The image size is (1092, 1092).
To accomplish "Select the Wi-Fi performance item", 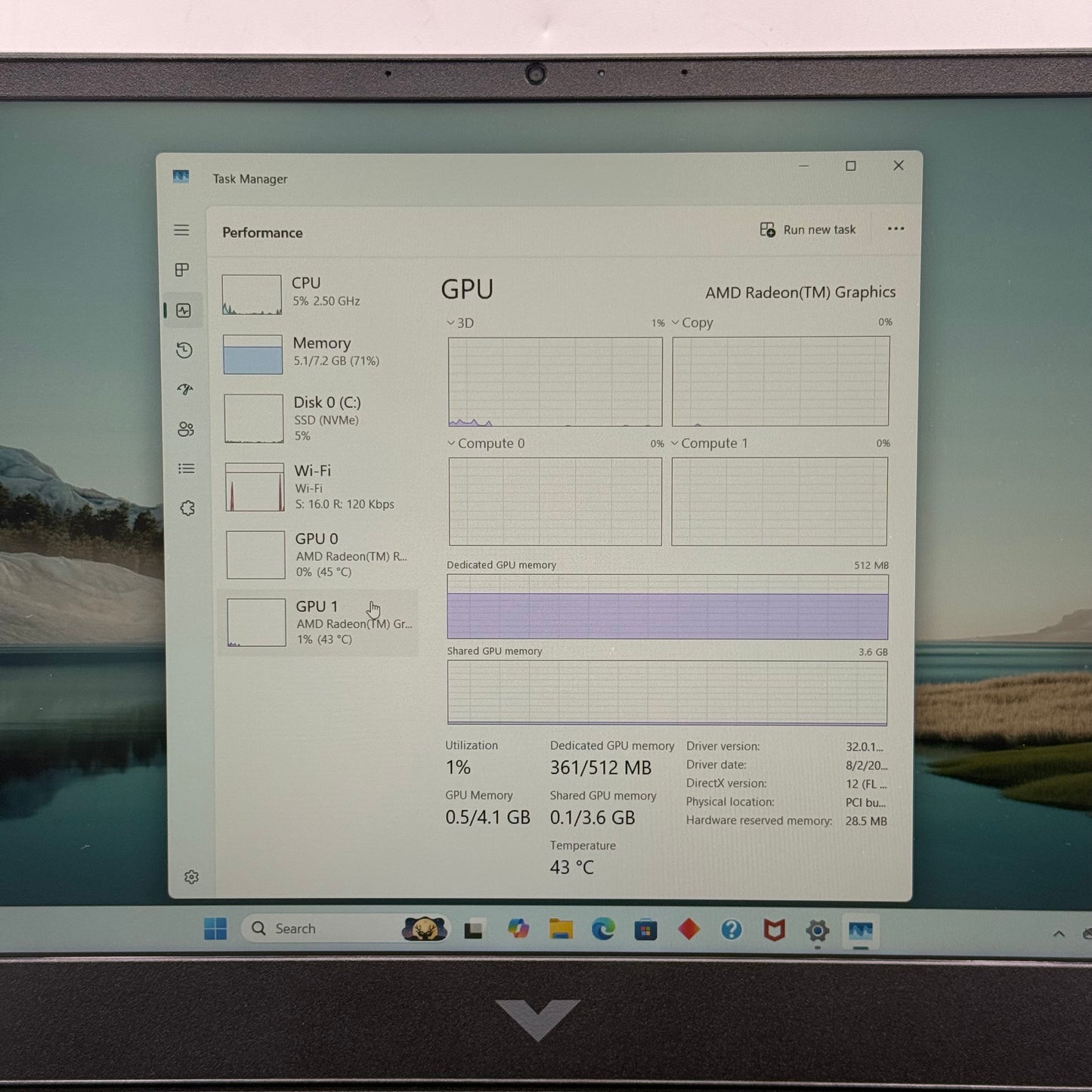I will click(319, 487).
